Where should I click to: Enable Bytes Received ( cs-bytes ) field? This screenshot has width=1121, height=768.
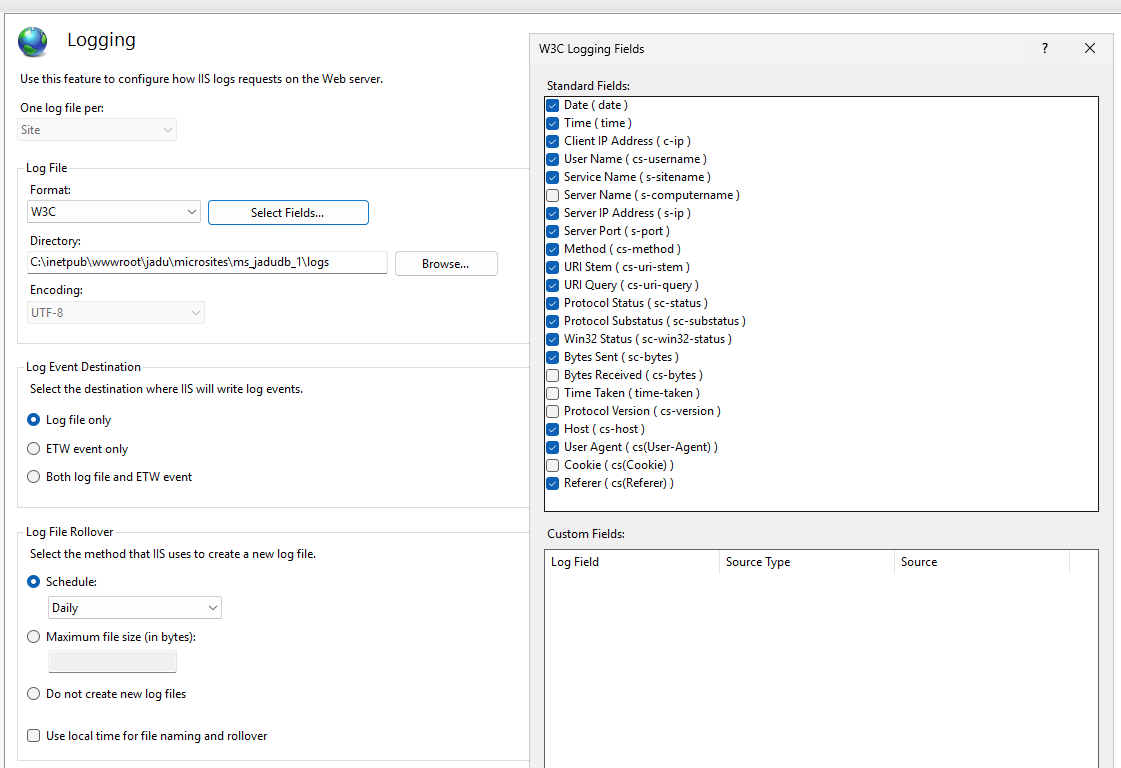click(553, 375)
